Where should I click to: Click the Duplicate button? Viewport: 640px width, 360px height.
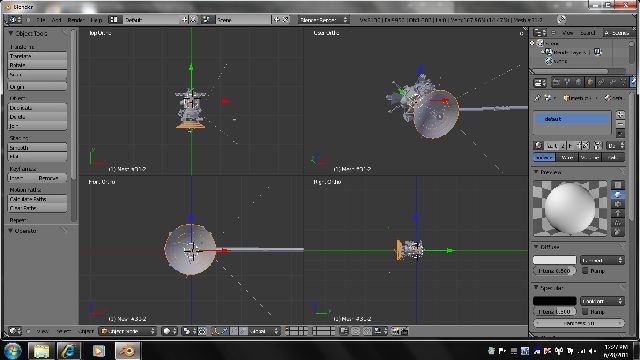tap(37, 108)
